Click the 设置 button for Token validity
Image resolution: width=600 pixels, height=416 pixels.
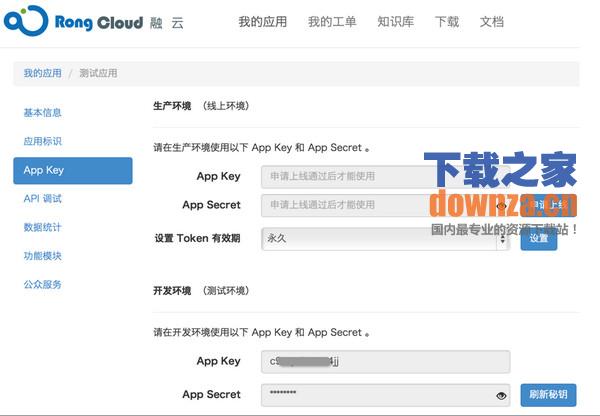[539, 239]
